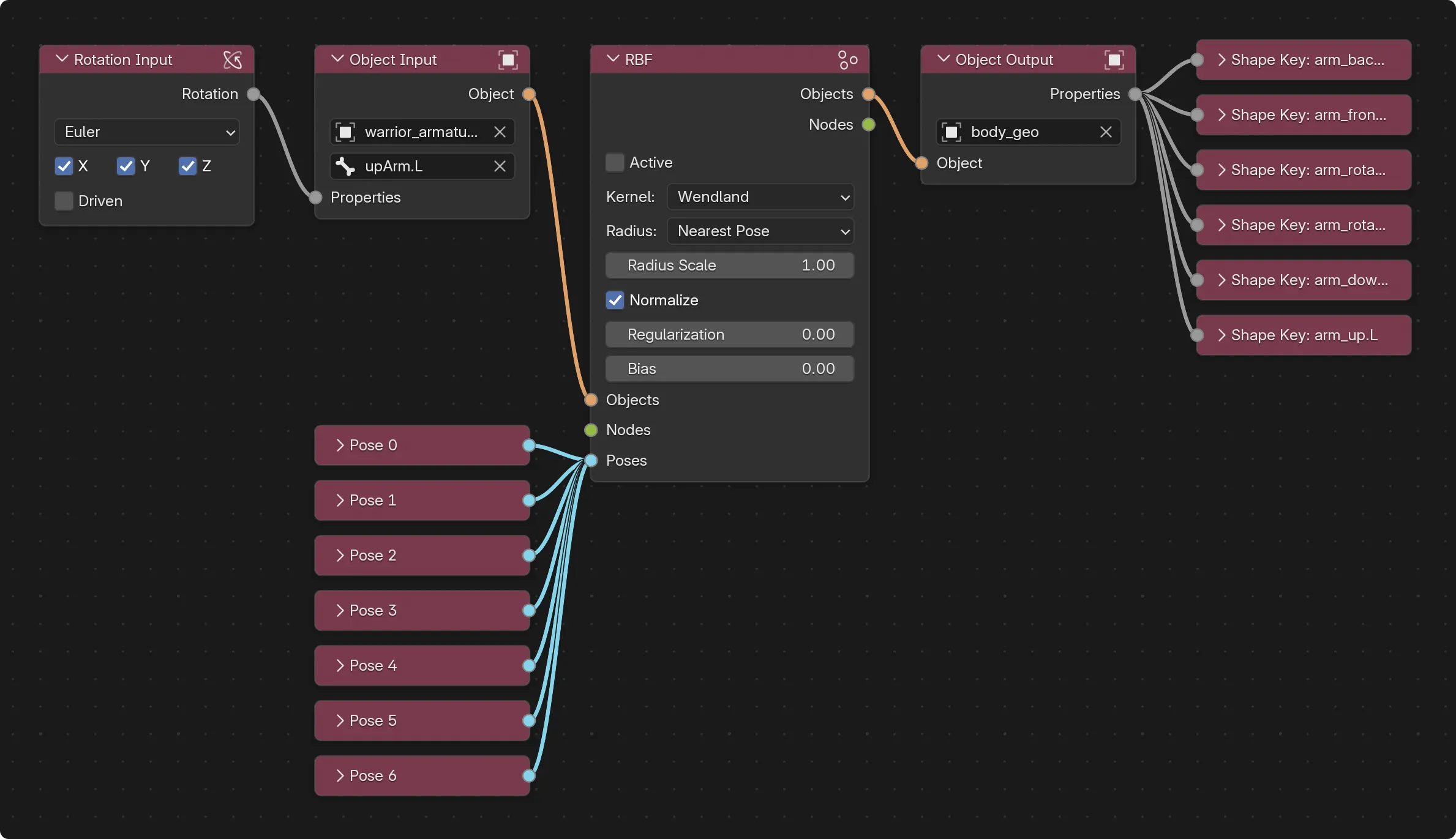The height and width of the screenshot is (839, 1456).
Task: Expand the Pose 6 node
Action: coord(340,775)
